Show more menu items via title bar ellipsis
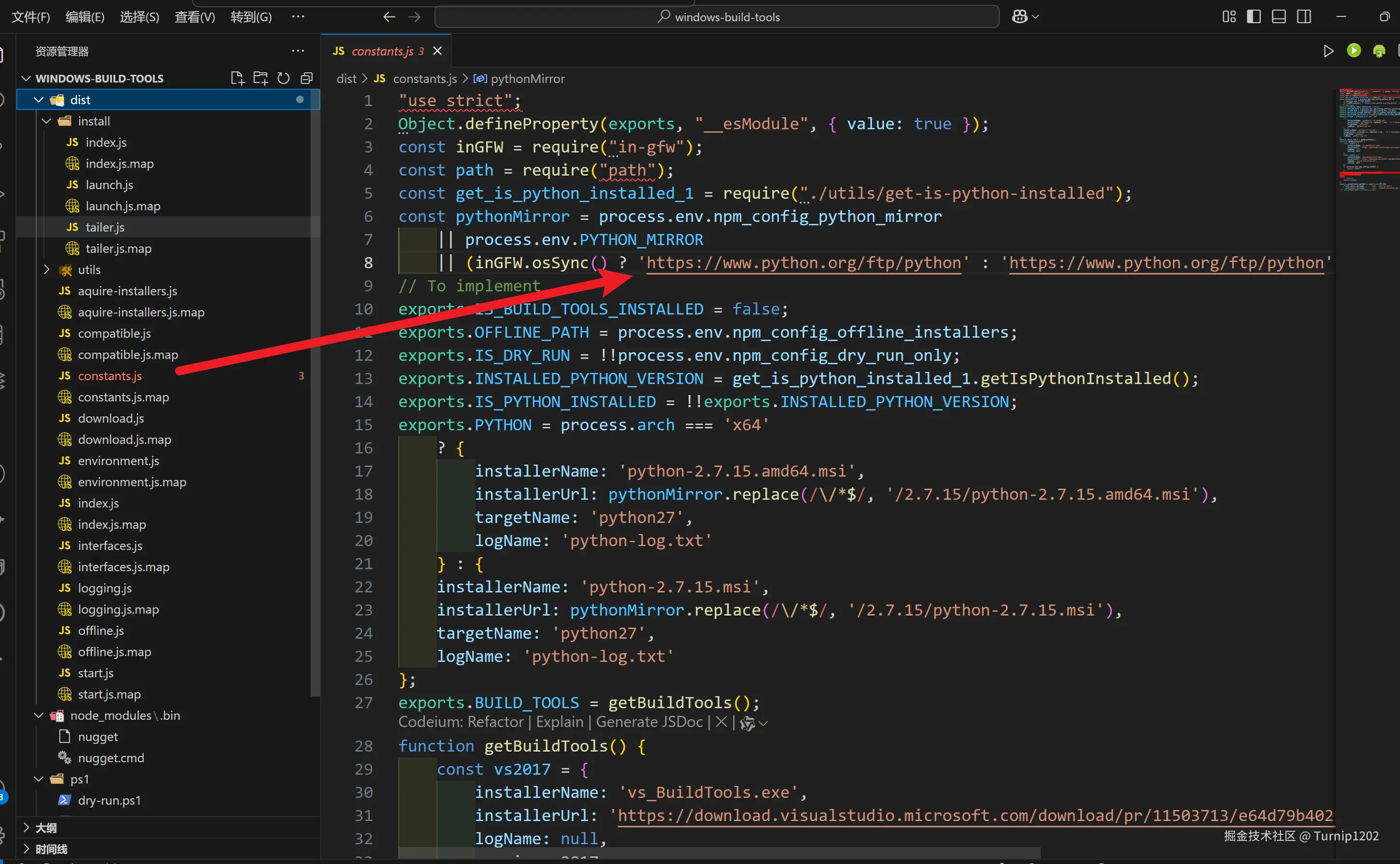The image size is (1400, 864). click(298, 16)
